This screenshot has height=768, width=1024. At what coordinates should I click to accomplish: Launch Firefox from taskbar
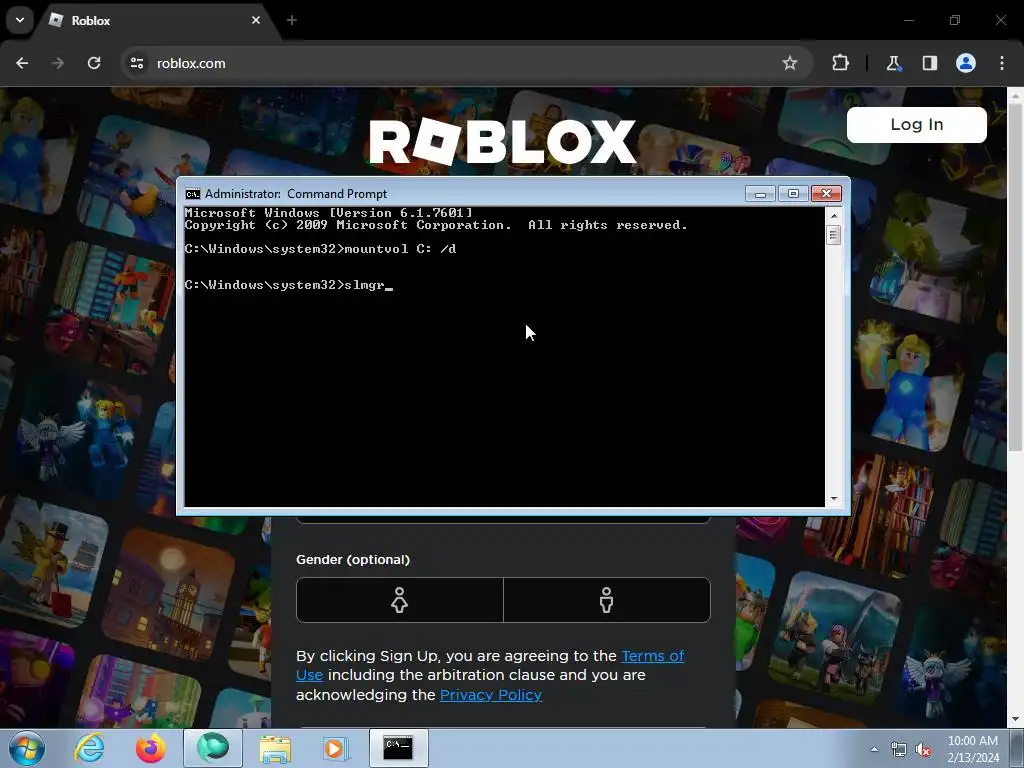150,748
